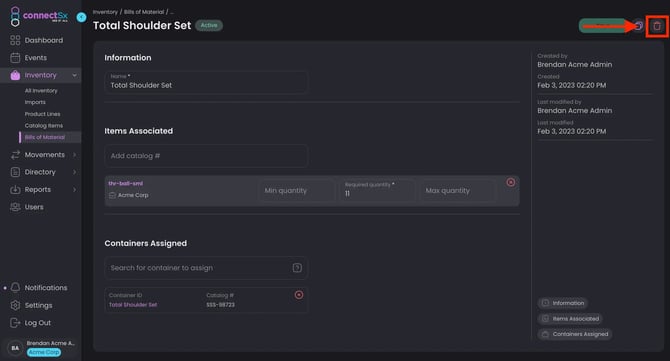Screen dimensions: 670x361
Task: Expand the Reports submenu
Action: 74,190
